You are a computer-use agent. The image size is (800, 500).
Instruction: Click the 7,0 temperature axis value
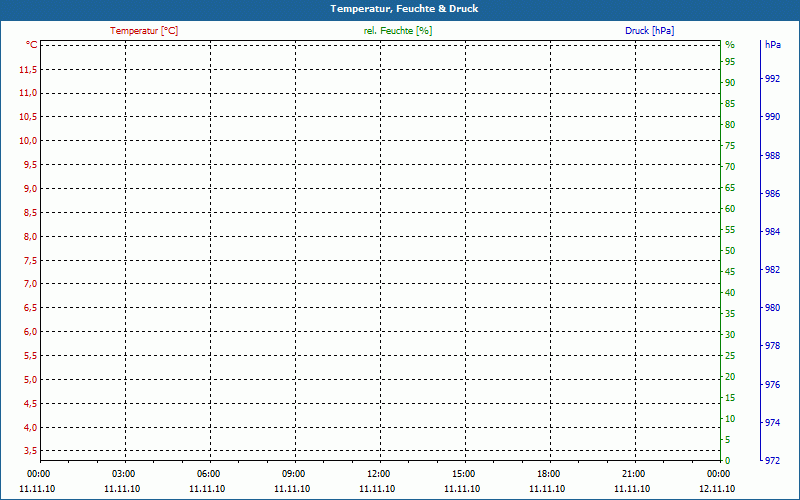tap(31, 284)
